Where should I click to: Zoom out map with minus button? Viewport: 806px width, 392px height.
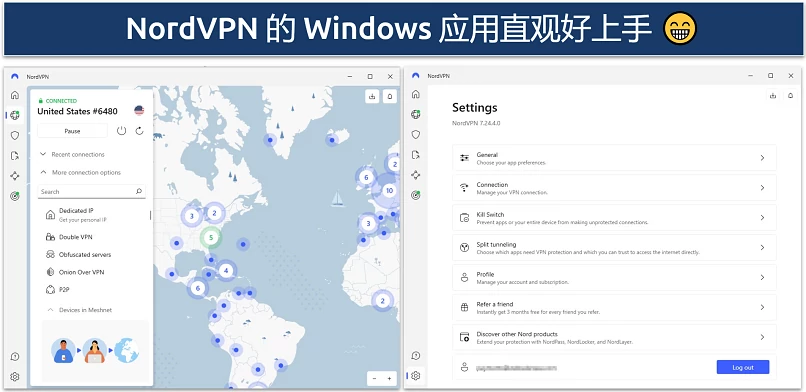click(x=375, y=378)
